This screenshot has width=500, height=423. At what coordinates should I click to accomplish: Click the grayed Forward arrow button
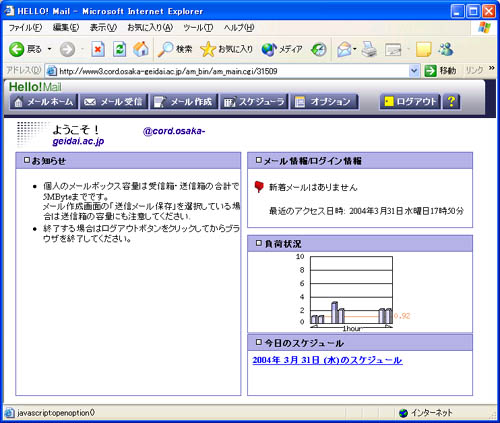point(67,50)
